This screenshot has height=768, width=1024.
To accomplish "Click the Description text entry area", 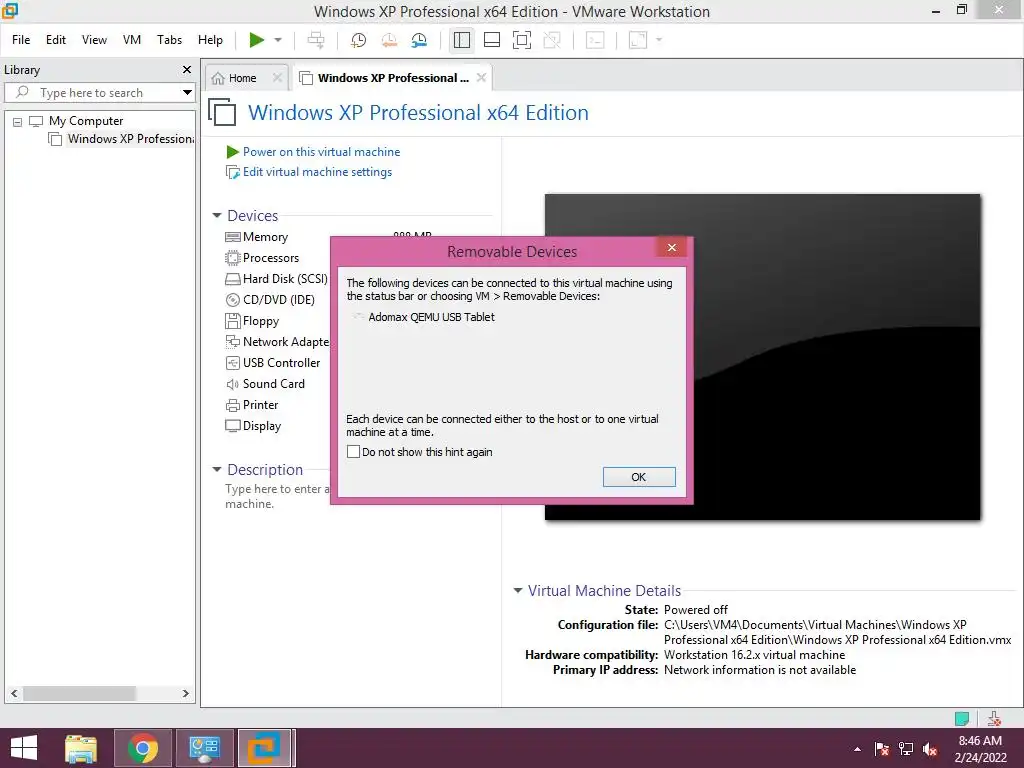I will click(278, 496).
